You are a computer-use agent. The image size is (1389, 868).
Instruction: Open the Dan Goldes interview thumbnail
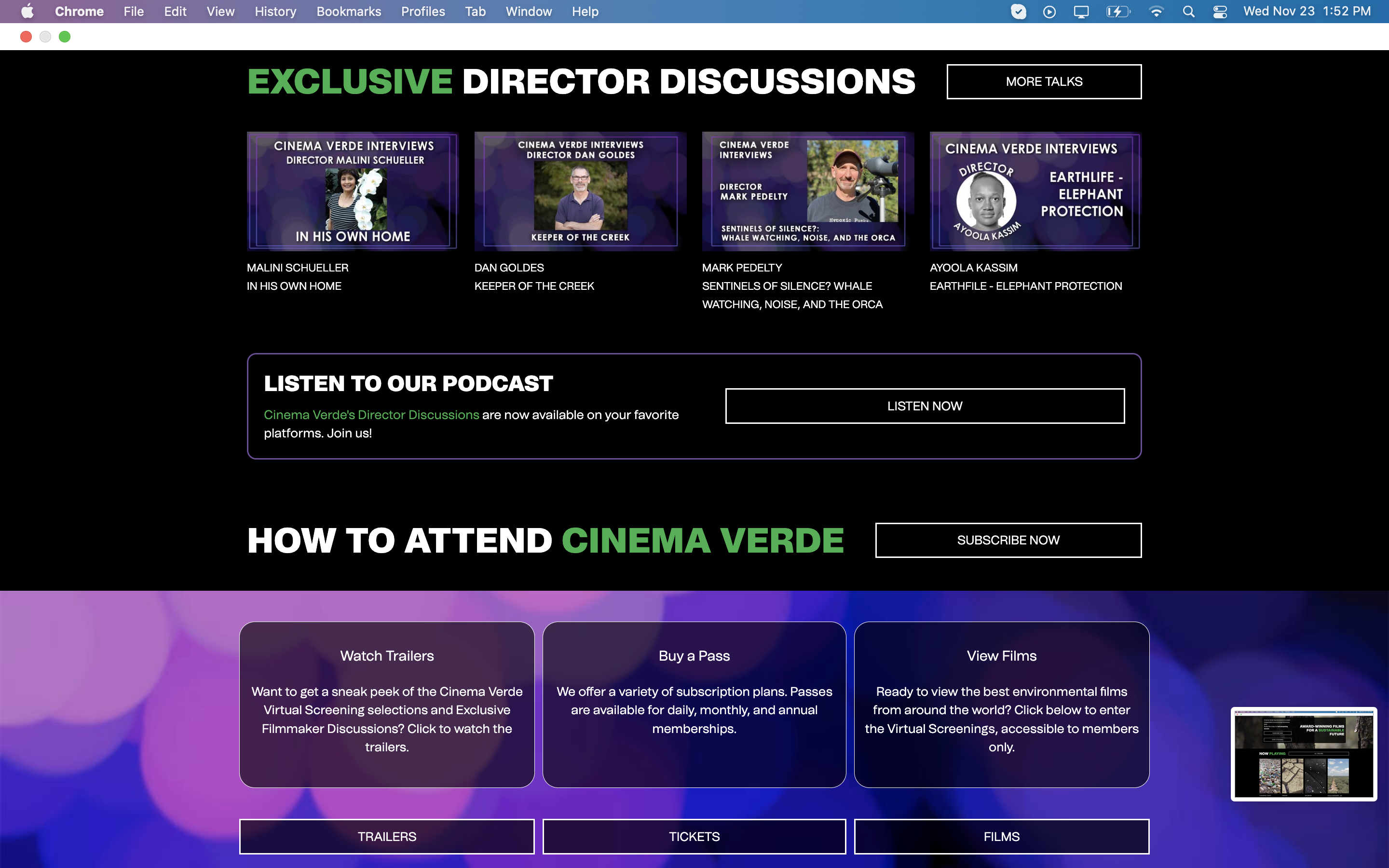click(580, 191)
